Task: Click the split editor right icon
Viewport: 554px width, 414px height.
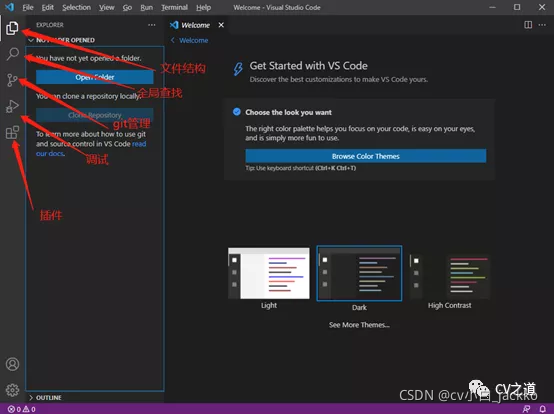Action: pyautogui.click(x=528, y=25)
